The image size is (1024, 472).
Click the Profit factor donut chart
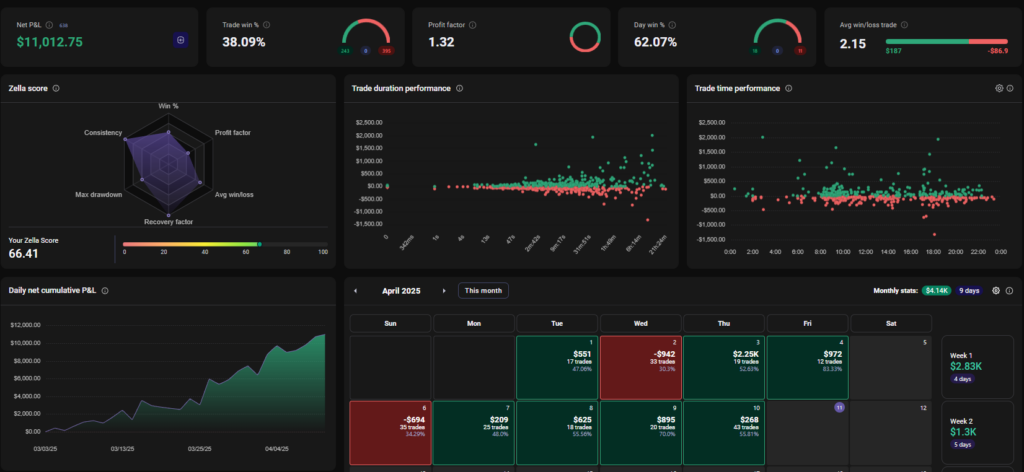click(584, 37)
